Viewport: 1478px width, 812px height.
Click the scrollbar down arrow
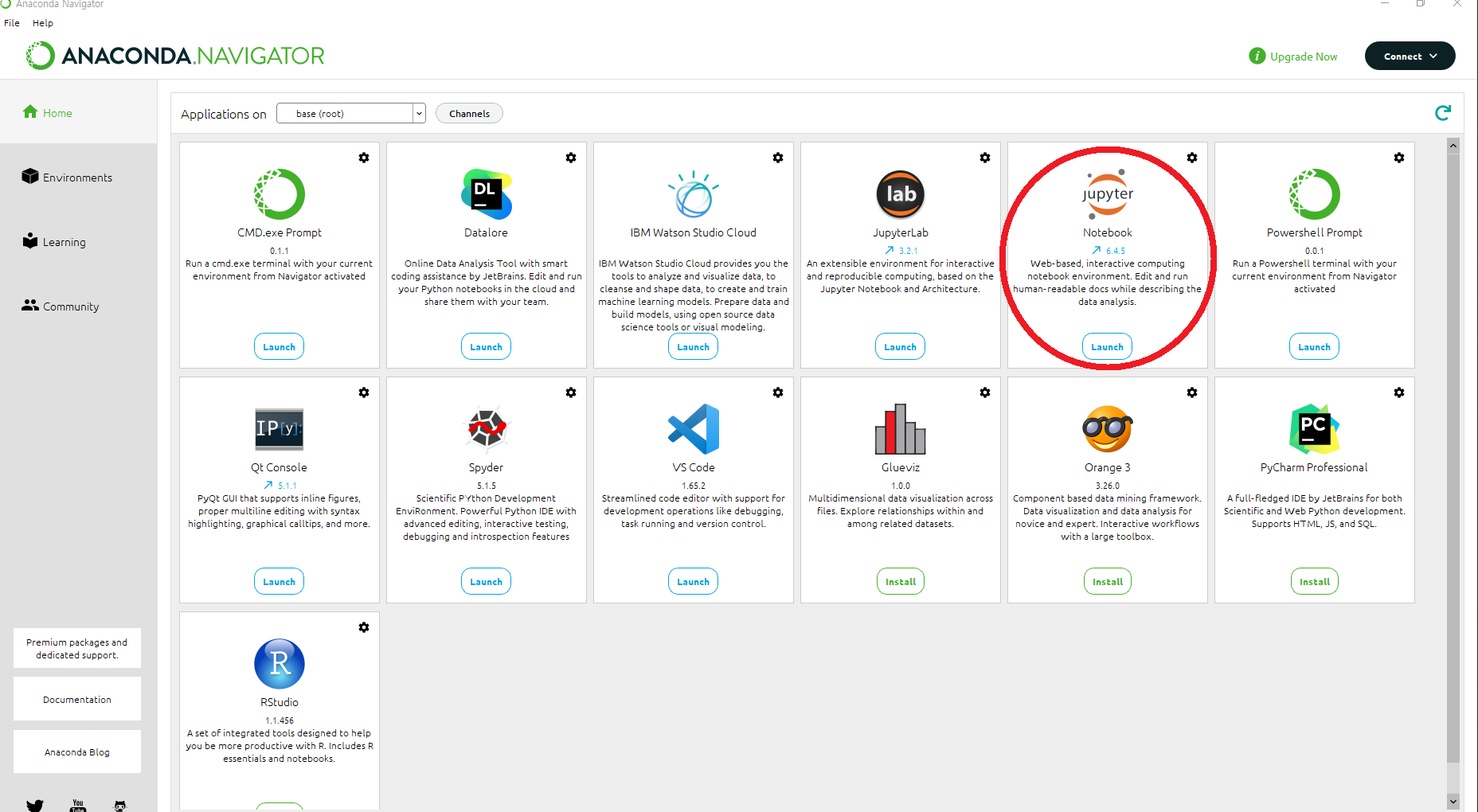pos(1453,802)
